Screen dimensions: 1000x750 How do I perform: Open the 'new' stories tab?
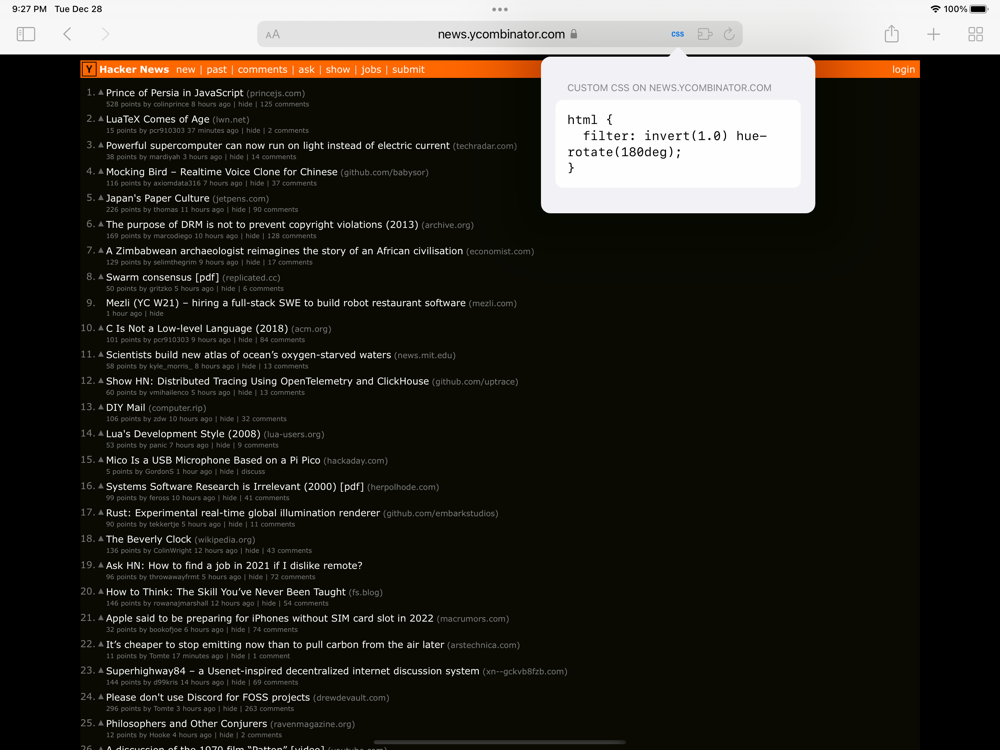pyautogui.click(x=186, y=70)
